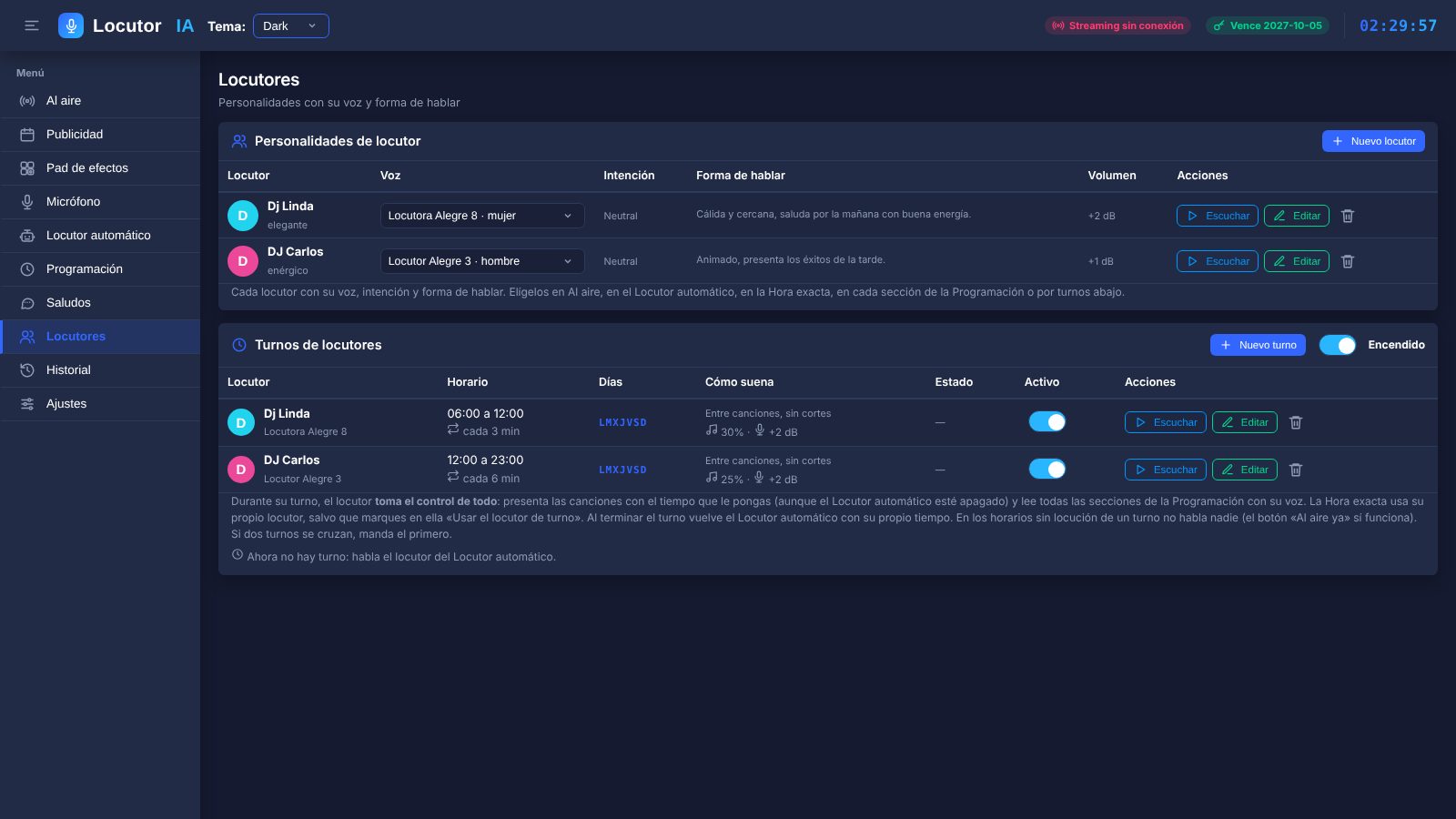Open Programación in the menu
This screenshot has height=819, width=1456.
point(100,269)
